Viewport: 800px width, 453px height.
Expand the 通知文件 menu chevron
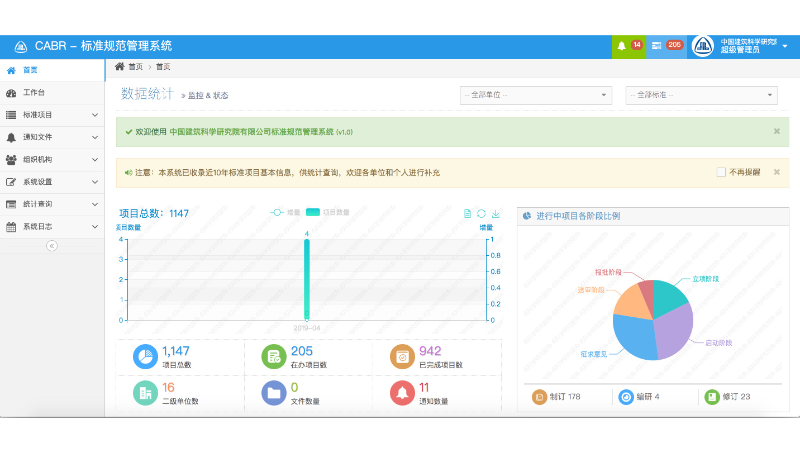tap(95, 137)
